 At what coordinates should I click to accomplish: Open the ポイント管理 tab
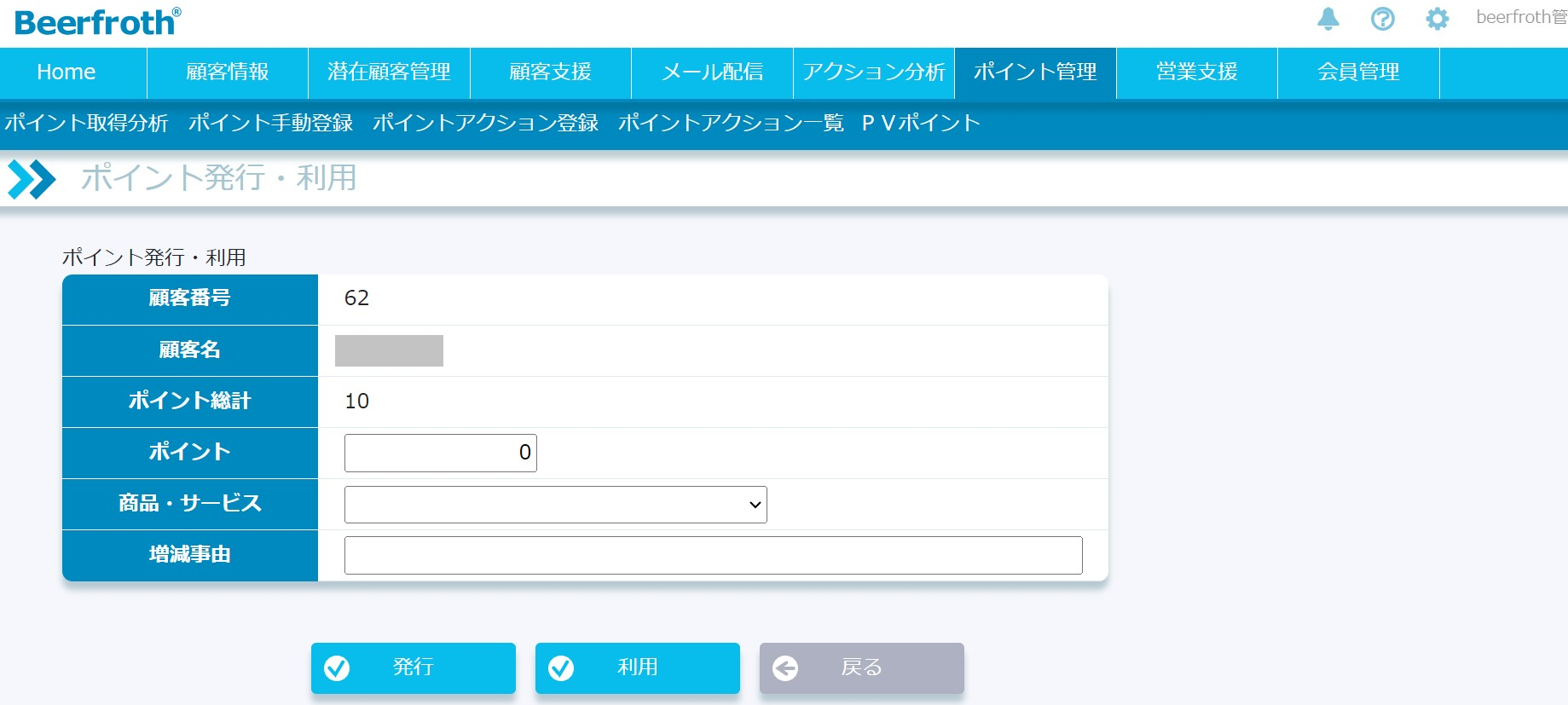click(1034, 72)
